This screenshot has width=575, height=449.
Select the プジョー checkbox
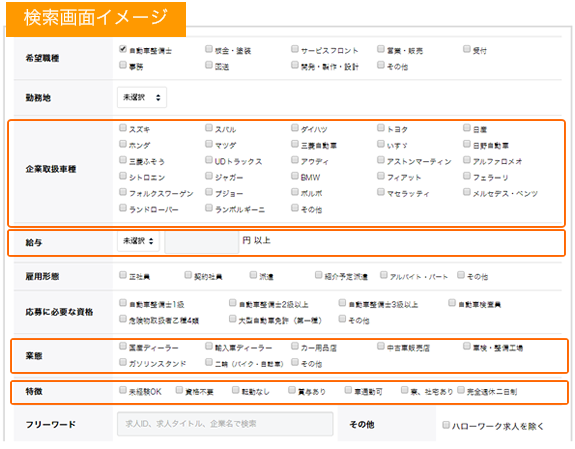[x=209, y=192]
